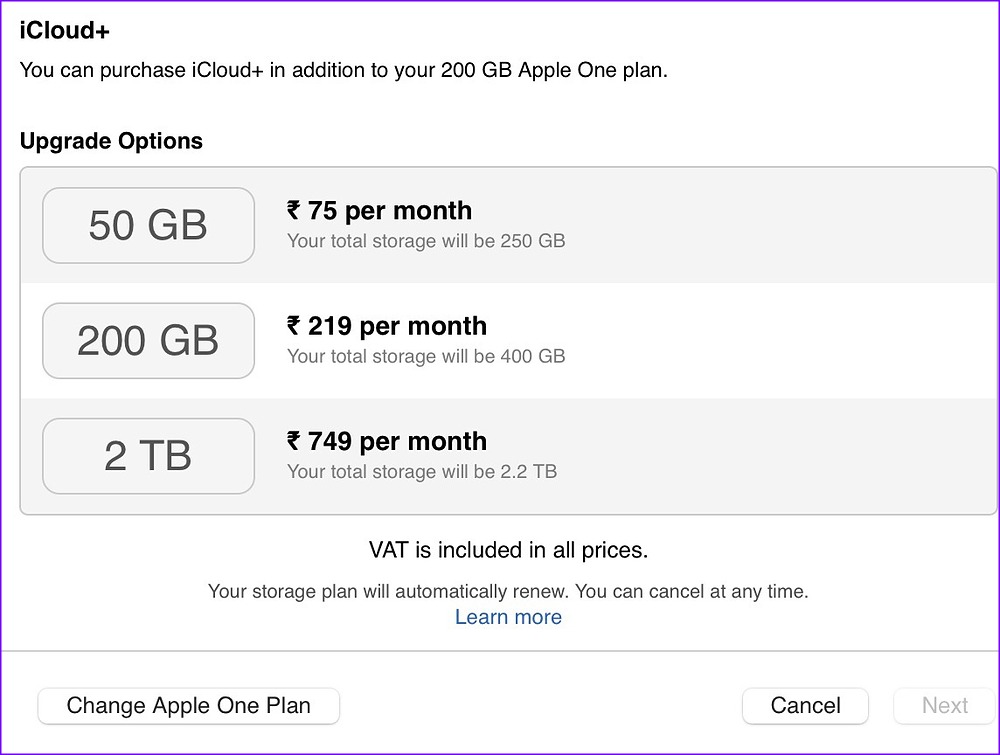Click the Upgrade Options heading
The width and height of the screenshot is (1000, 755).
pos(111,141)
